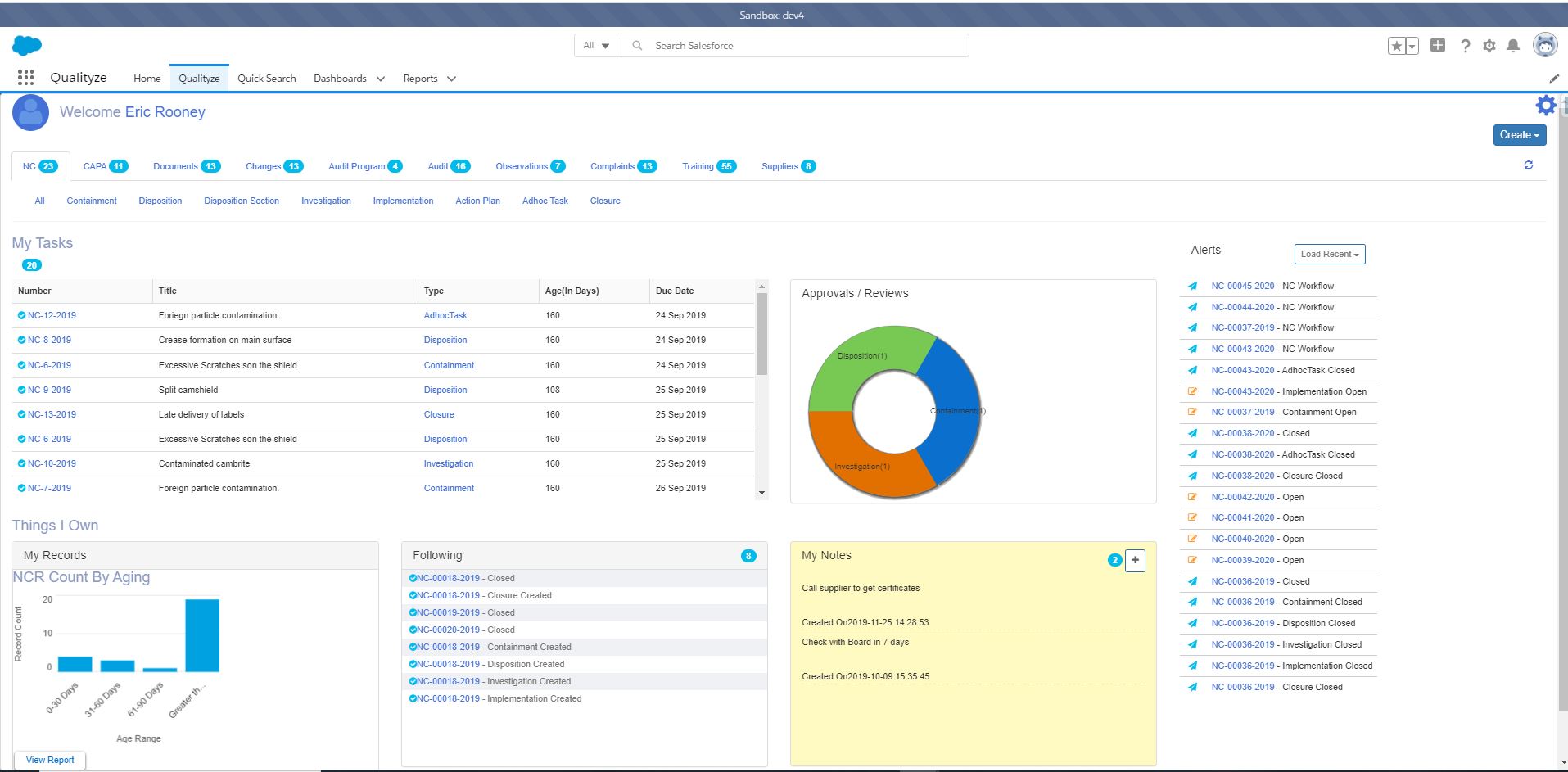The height and width of the screenshot is (772, 1568).
Task: Refresh the tab counters with the refresh icon
Action: coord(1528,165)
